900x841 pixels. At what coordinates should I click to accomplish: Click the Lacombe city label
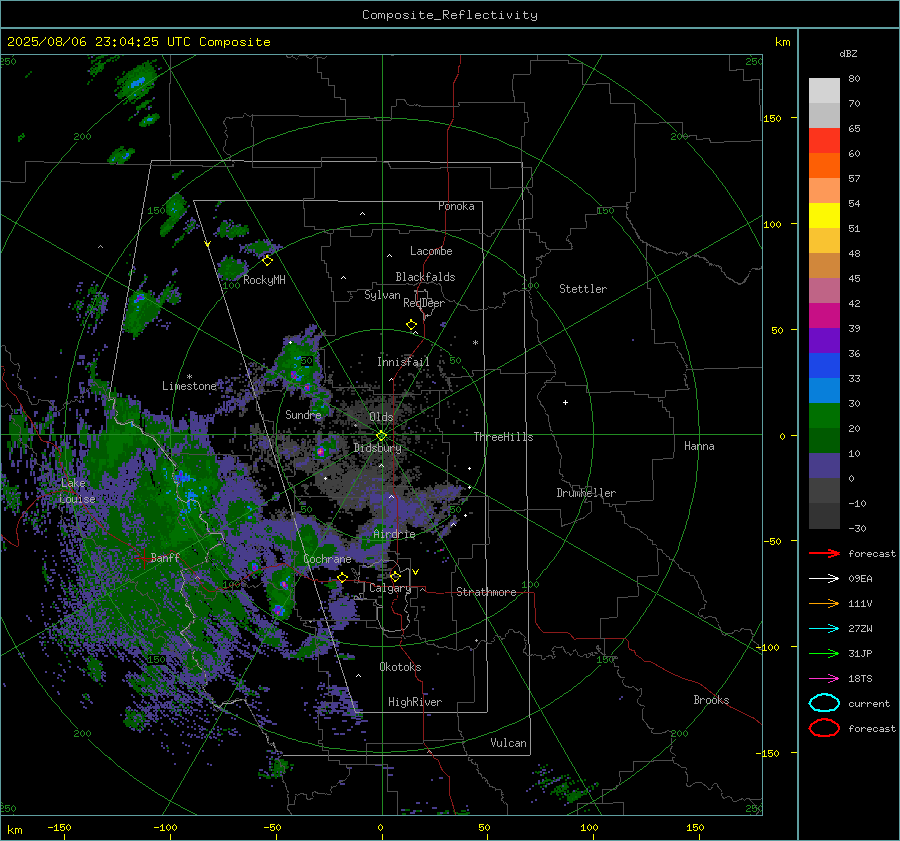pyautogui.click(x=431, y=251)
